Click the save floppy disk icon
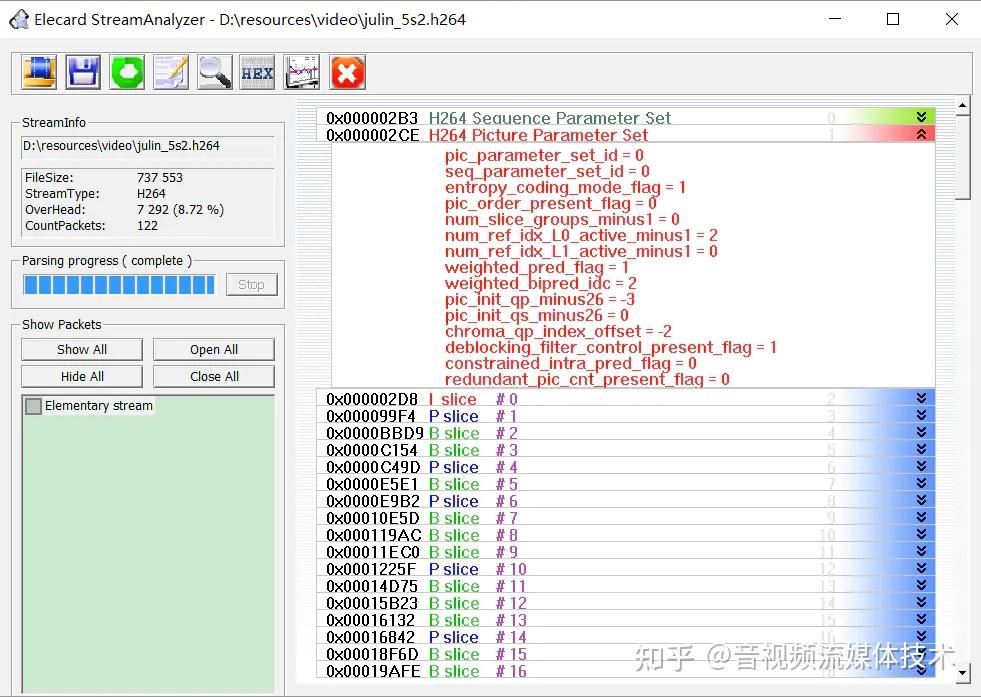 (x=83, y=72)
